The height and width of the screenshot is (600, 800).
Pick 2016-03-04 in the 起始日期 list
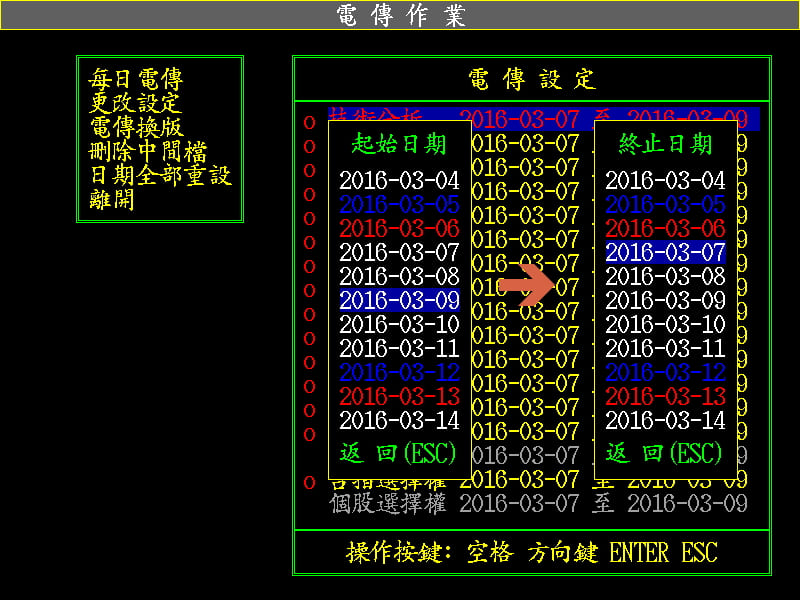(x=399, y=181)
